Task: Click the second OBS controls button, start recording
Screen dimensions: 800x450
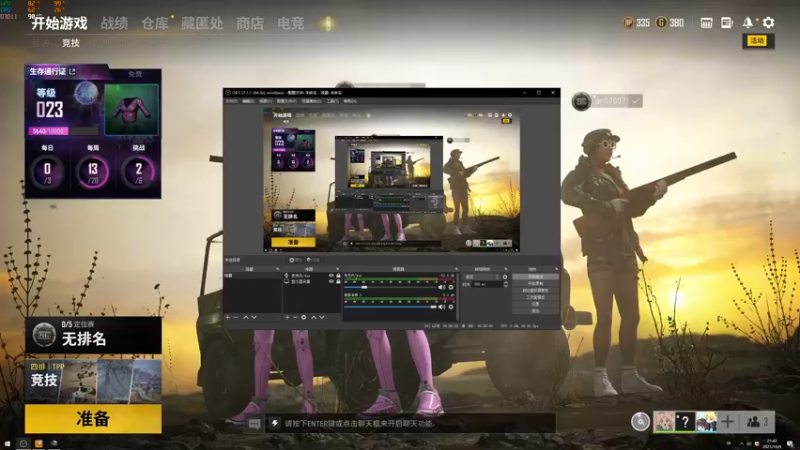Action: click(x=535, y=283)
